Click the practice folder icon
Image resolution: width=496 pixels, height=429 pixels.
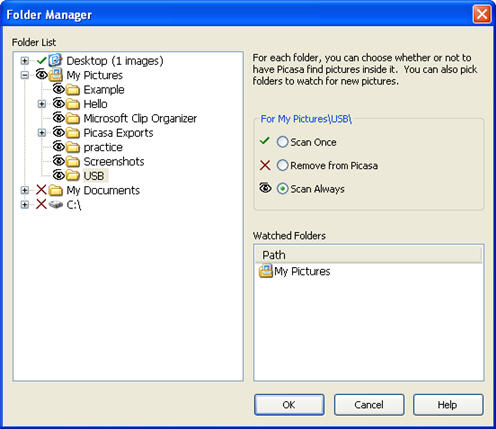coord(73,147)
